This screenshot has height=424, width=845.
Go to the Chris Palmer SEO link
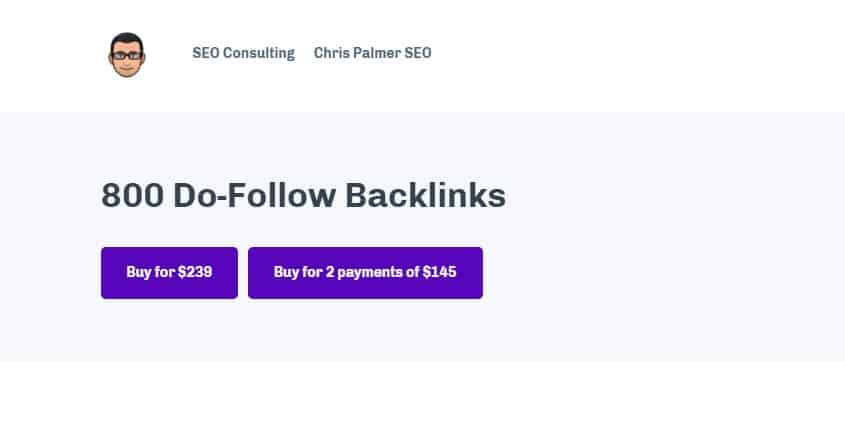[372, 53]
